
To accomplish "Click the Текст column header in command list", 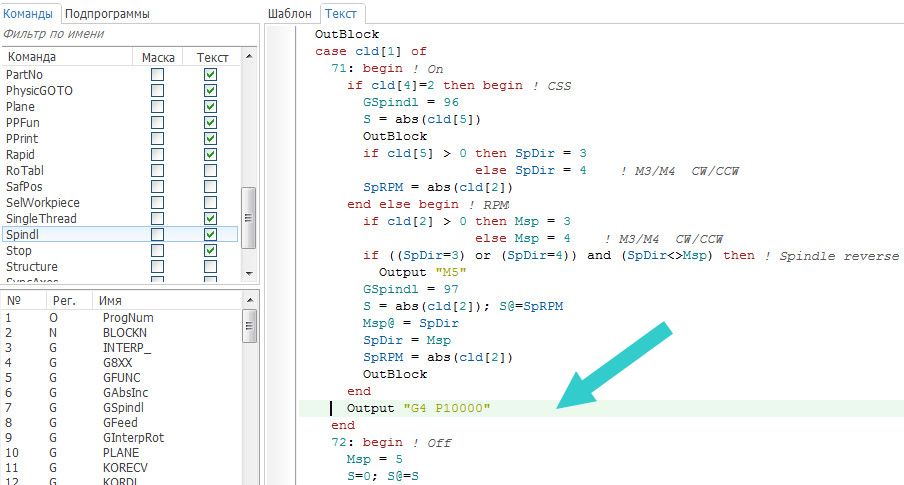I will click(212, 57).
